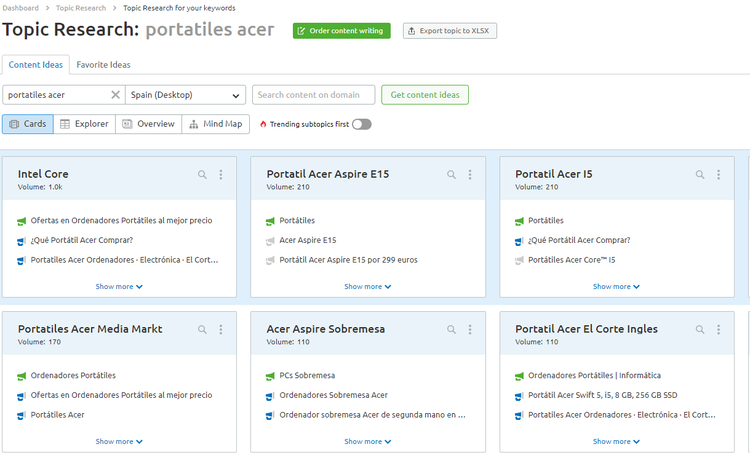Open three-dot menu on Portatil Acer El Corte Ingles card
Image resolution: width=750 pixels, height=463 pixels.
click(718, 330)
